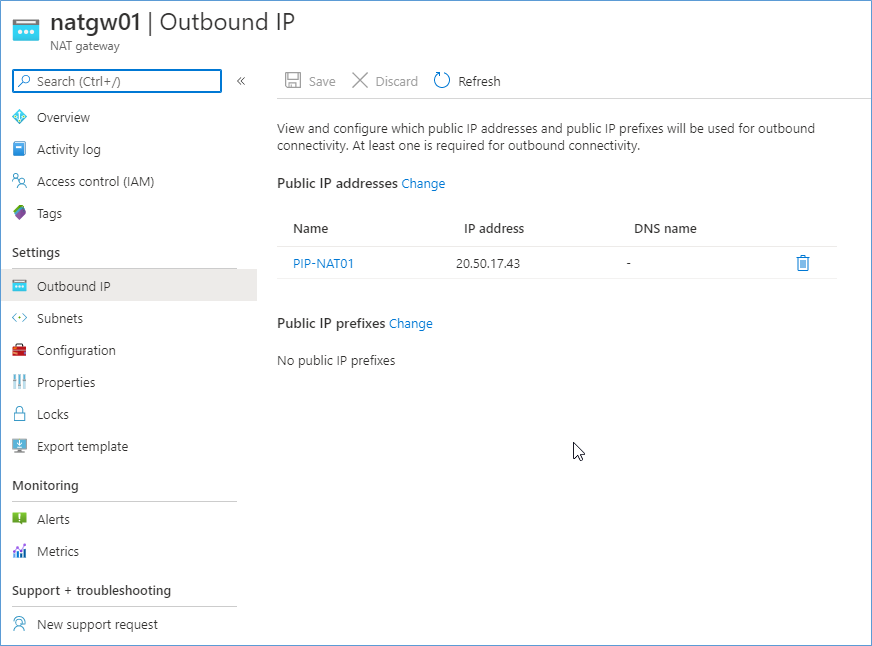This screenshot has width=872, height=646.
Task: Select Subnets in Settings
Action: 60,319
